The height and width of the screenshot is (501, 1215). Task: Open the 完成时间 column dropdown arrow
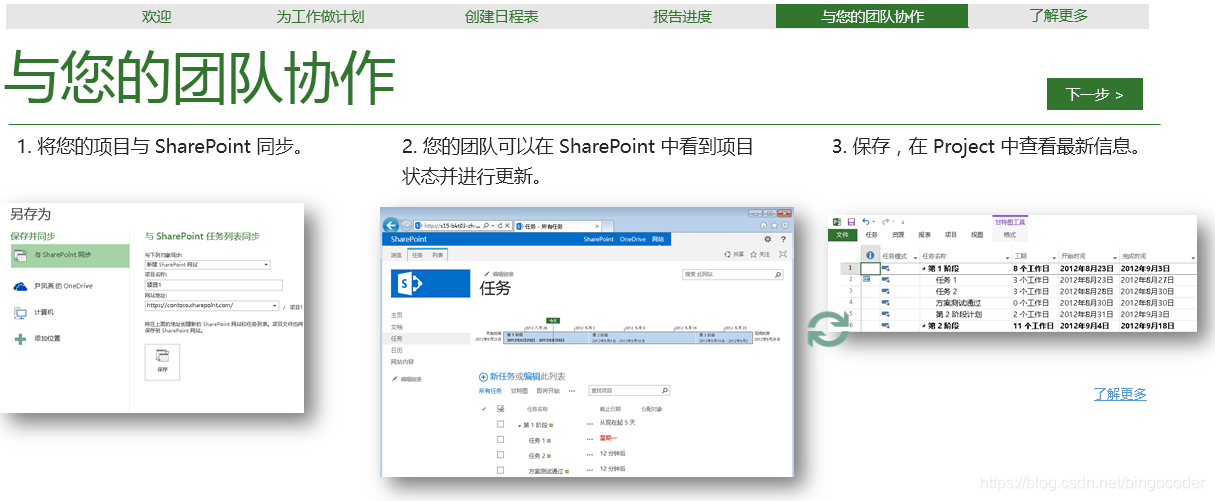click(x=1191, y=258)
